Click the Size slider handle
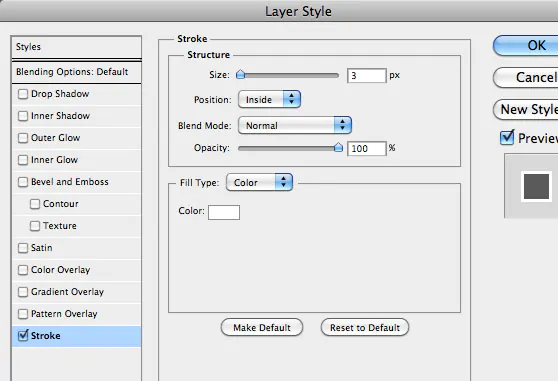 241,74
